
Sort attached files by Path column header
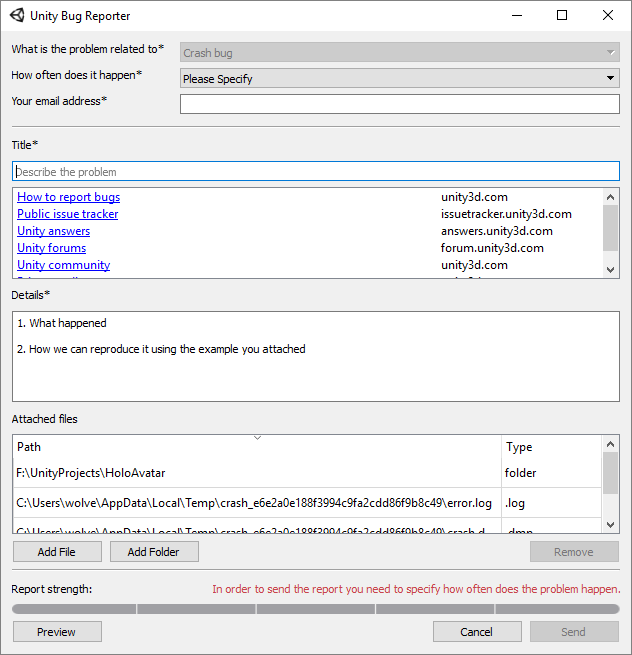coord(257,447)
